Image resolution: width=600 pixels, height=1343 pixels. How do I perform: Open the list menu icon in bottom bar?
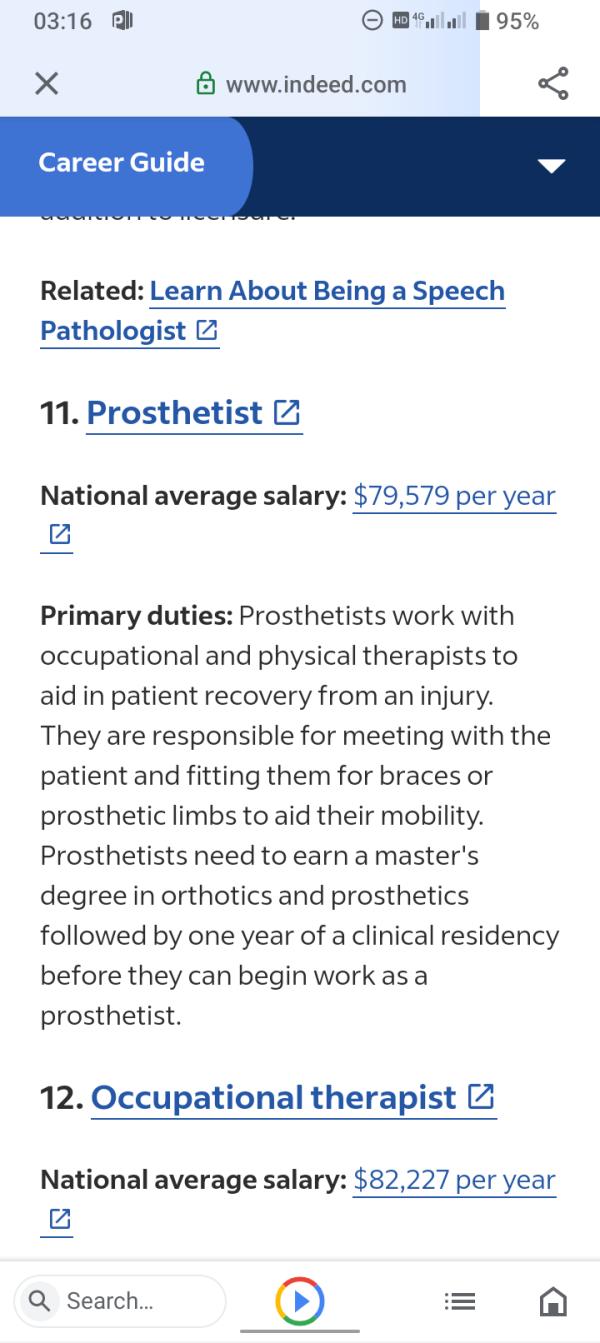click(459, 1301)
